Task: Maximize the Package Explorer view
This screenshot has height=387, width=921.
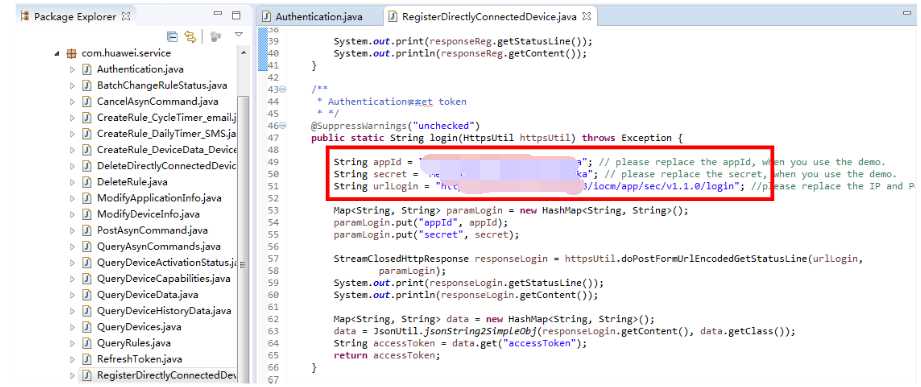Action: [236, 15]
